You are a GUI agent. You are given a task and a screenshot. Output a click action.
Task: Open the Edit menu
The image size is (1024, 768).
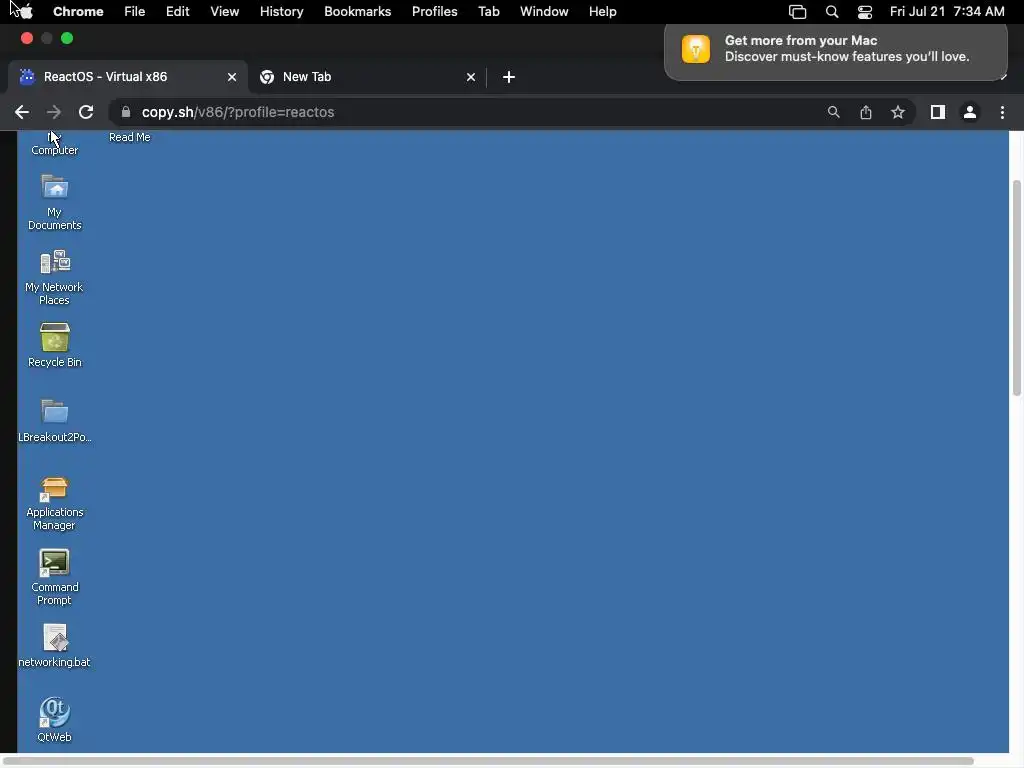click(x=178, y=12)
